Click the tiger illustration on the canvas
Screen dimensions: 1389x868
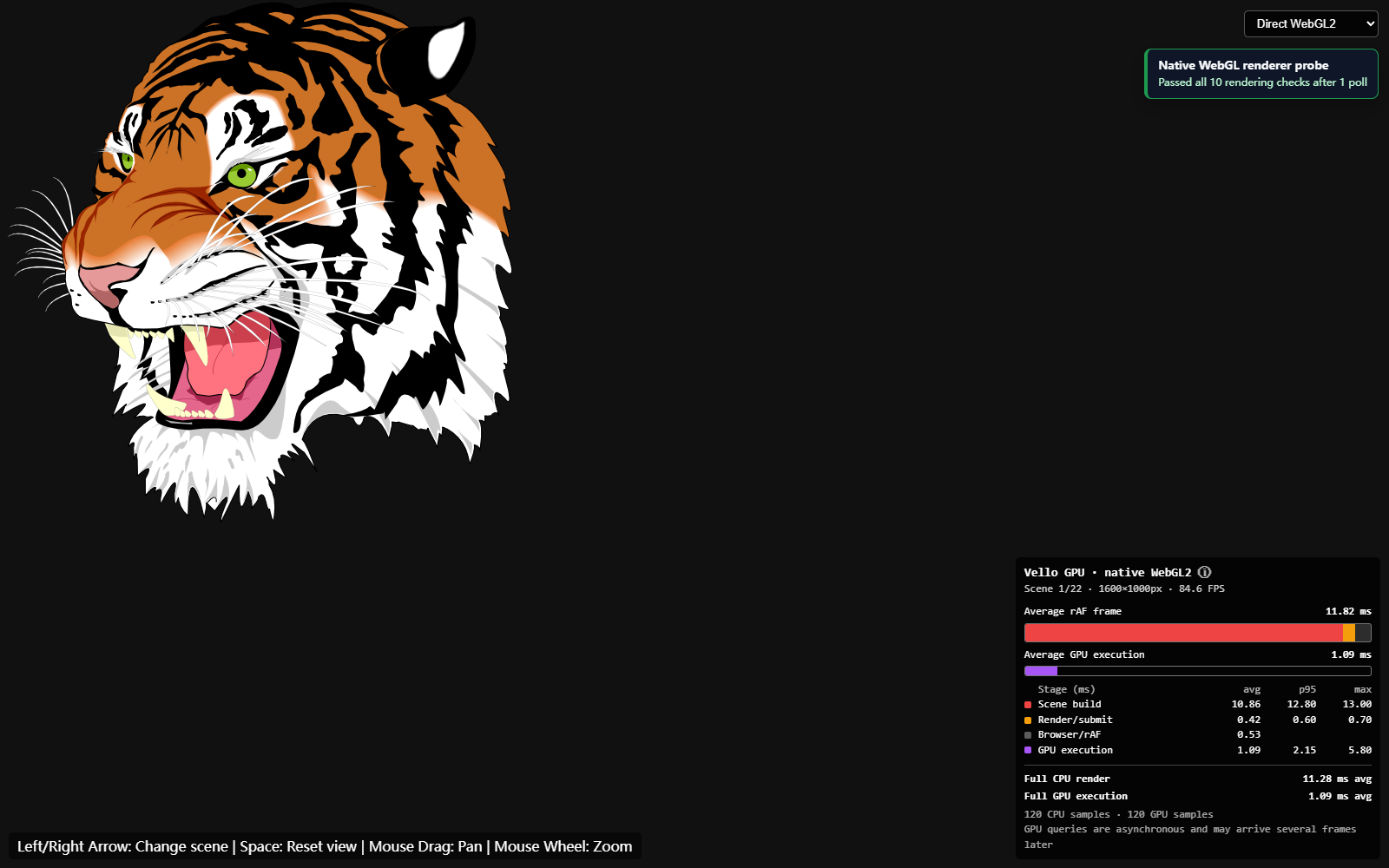tap(260, 260)
